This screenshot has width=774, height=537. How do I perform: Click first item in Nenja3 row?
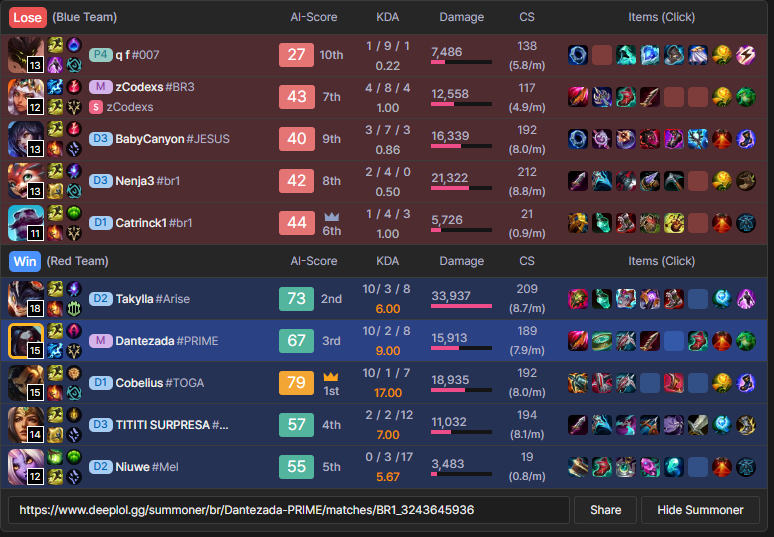click(578, 181)
